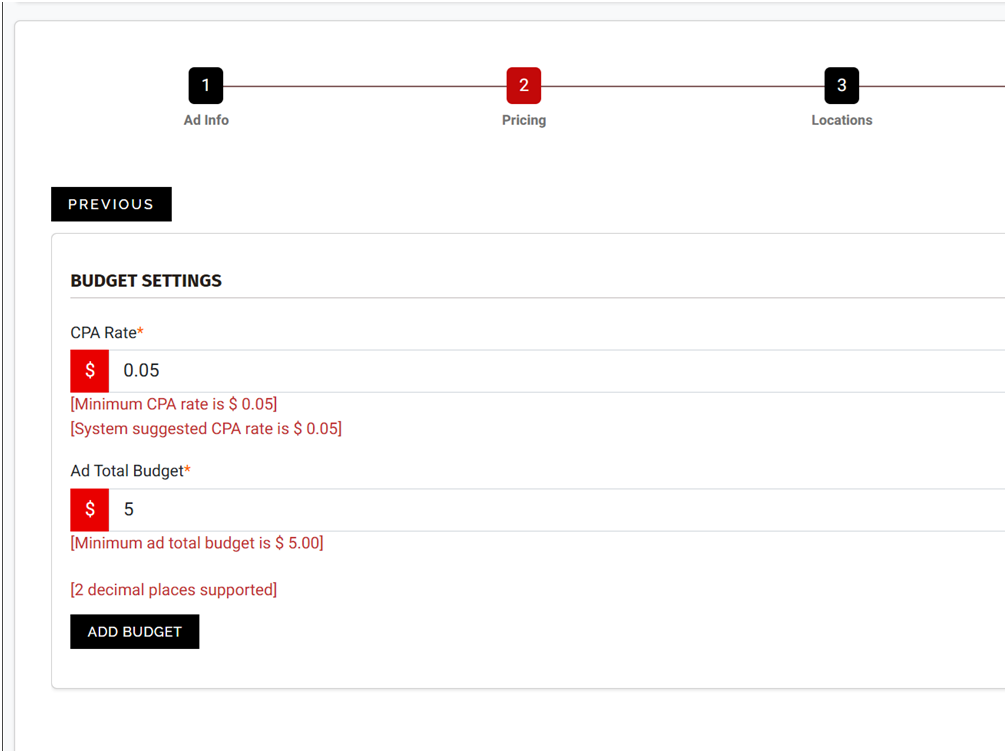
Task: Click the step 1 number badge
Action: (x=206, y=86)
